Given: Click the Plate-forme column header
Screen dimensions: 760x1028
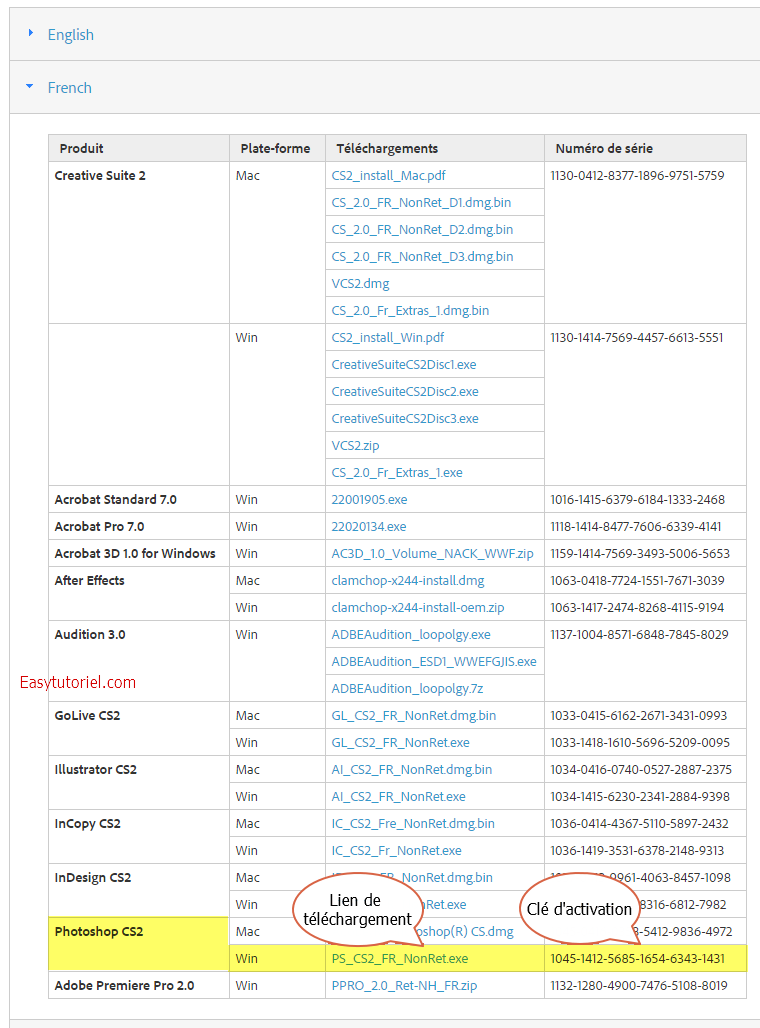Looking at the screenshot, I should pos(275,149).
